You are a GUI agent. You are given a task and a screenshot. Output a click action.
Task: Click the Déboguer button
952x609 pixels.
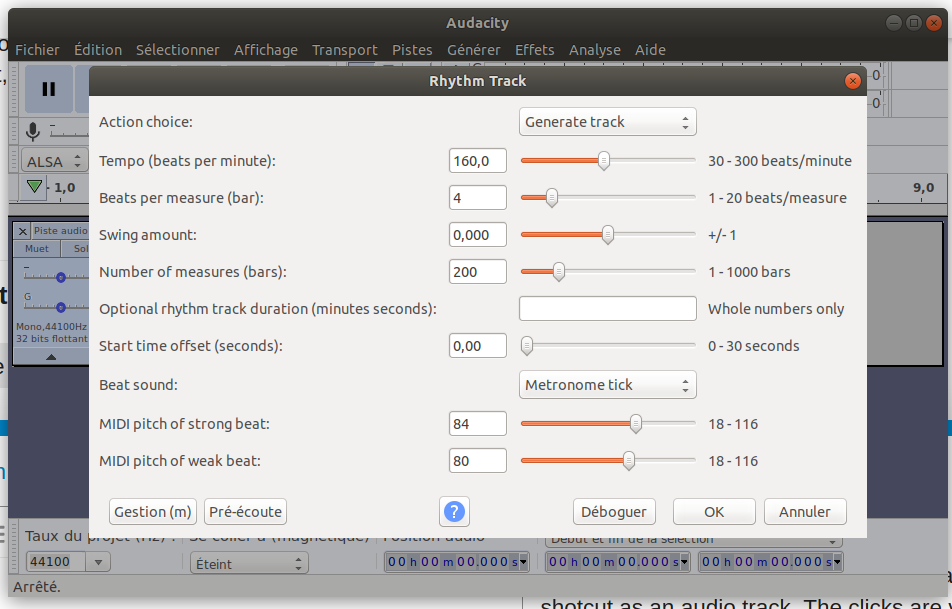click(x=614, y=512)
